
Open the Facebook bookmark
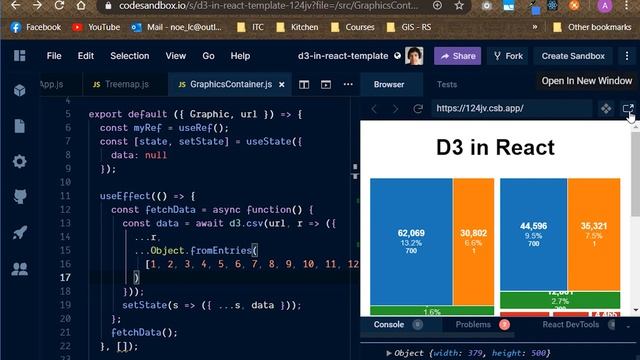point(36,27)
